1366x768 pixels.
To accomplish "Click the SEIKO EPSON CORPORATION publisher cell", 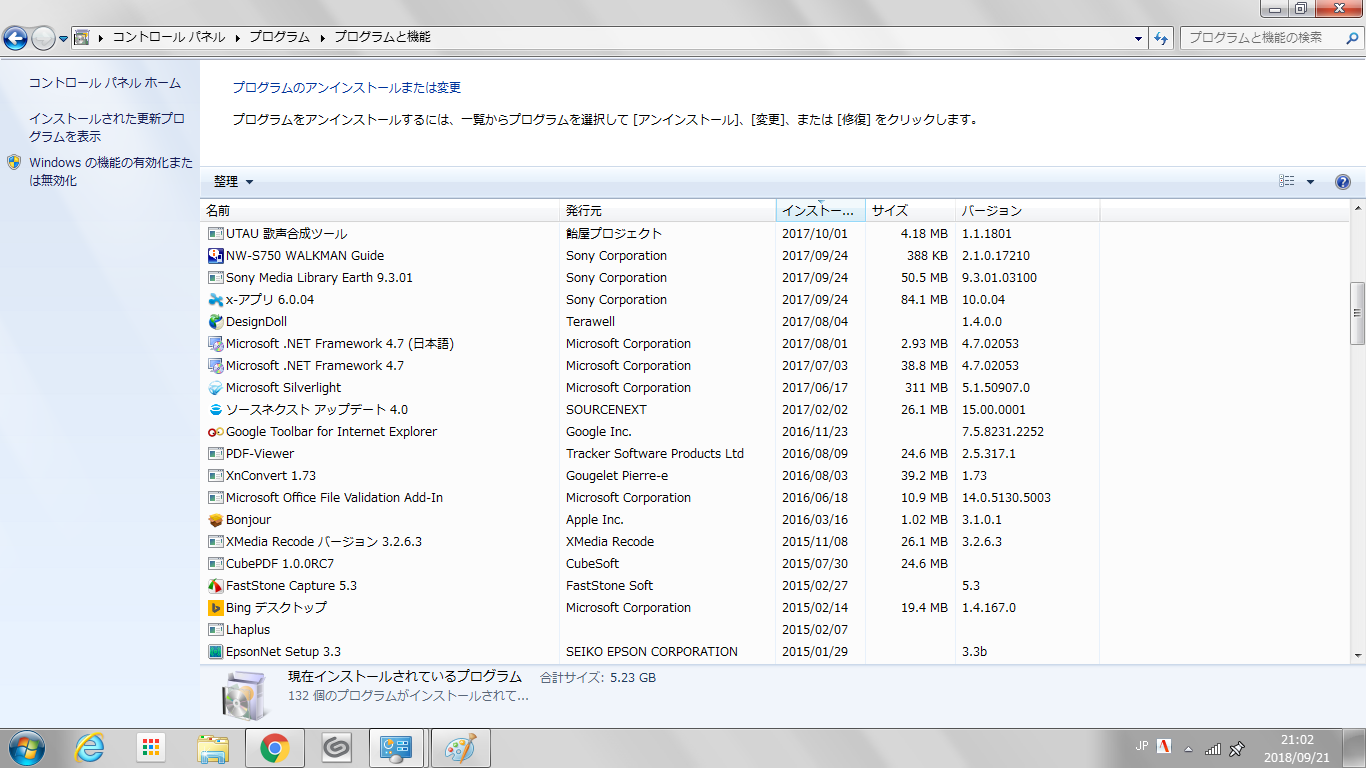I will click(652, 652).
